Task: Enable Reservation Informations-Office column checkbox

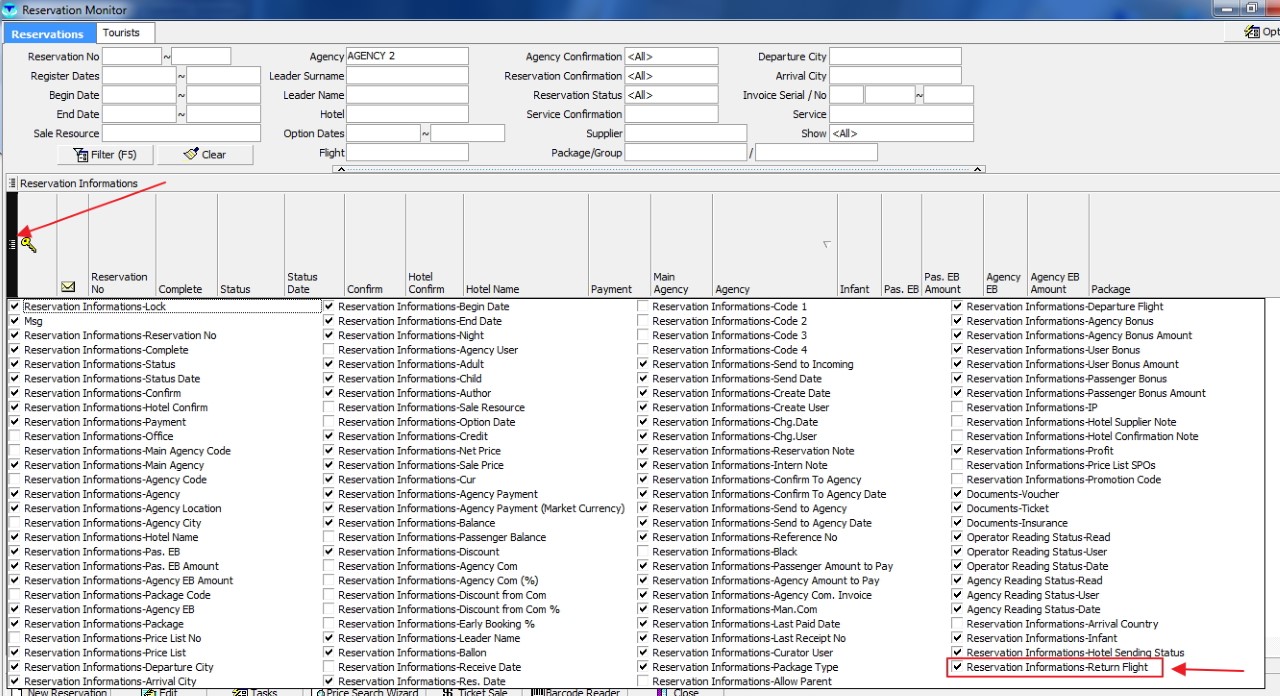Action: (14, 436)
